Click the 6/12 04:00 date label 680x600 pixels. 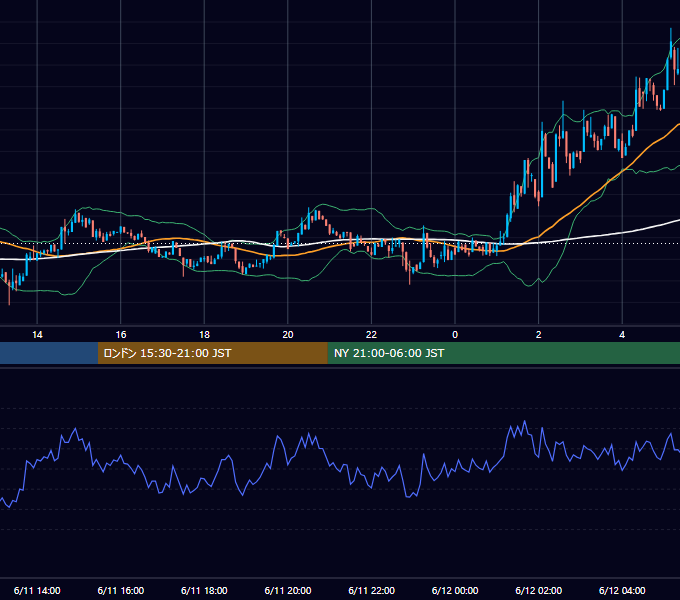(x=622, y=590)
